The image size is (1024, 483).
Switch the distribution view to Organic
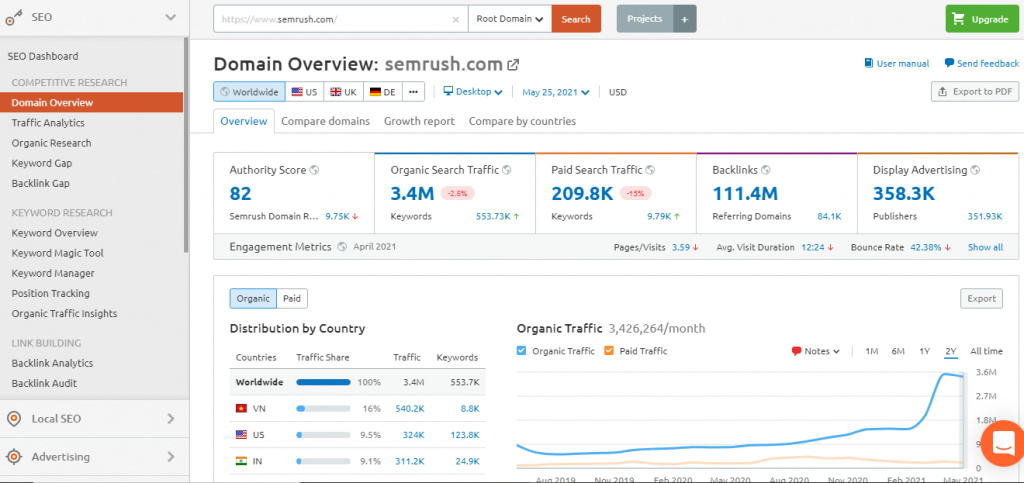[253, 298]
